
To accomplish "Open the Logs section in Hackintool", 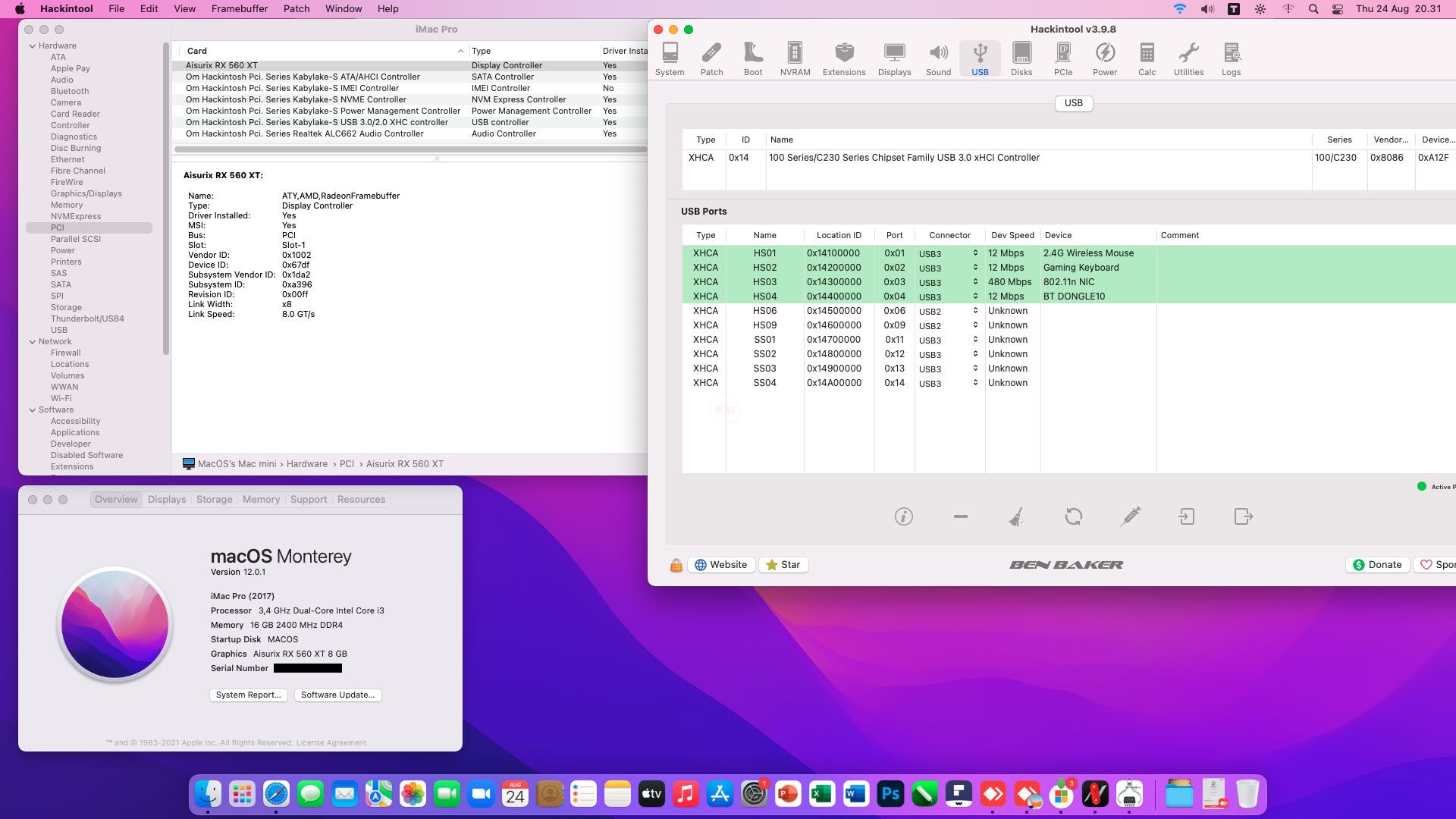I will click(x=1231, y=59).
